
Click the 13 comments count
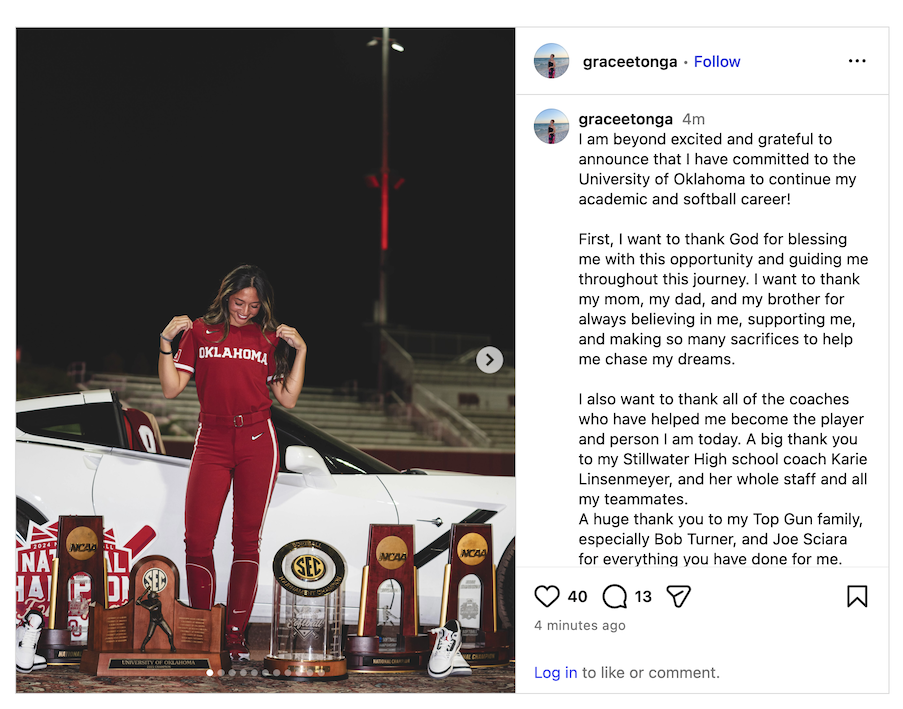point(643,597)
